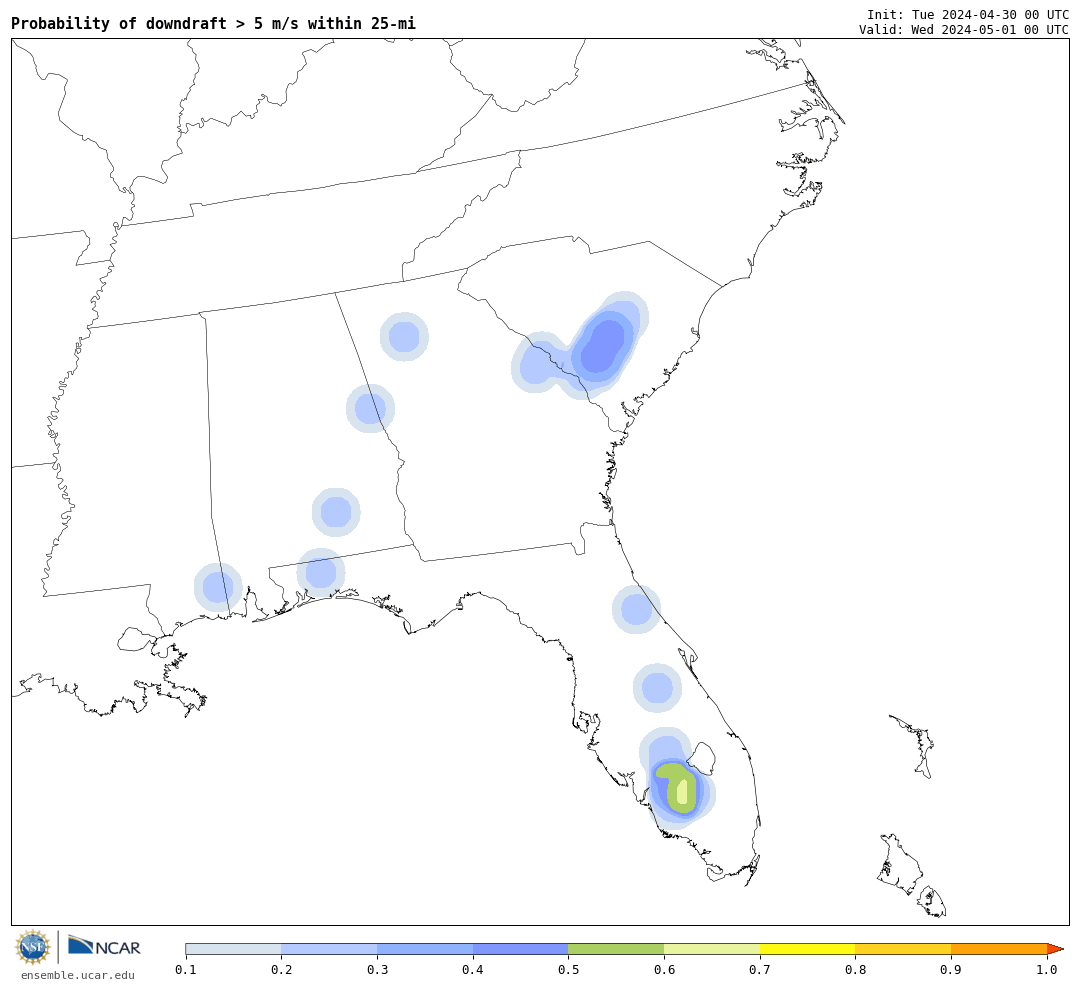Click the 0.1 colorbar tick label
Image resolution: width=1080 pixels, height=988 pixels.
tap(186, 969)
